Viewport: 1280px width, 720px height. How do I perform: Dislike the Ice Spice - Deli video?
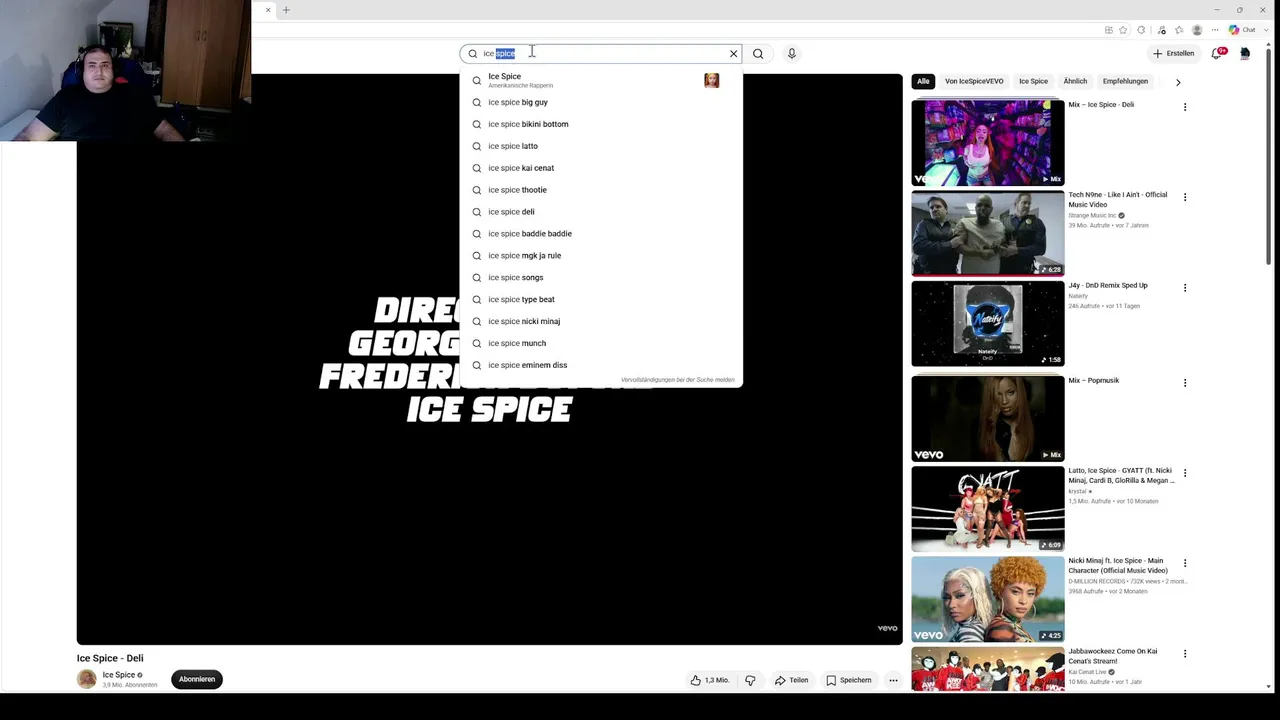click(750, 680)
